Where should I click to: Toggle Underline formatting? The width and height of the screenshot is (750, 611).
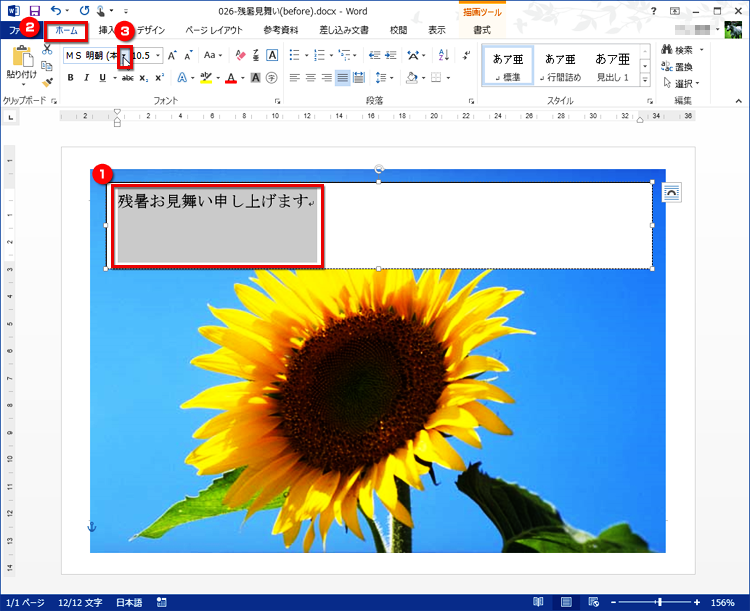click(x=102, y=78)
